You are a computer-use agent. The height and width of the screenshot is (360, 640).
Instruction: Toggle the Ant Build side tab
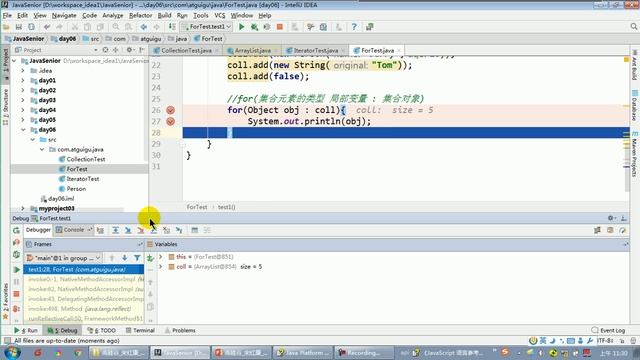[635, 65]
